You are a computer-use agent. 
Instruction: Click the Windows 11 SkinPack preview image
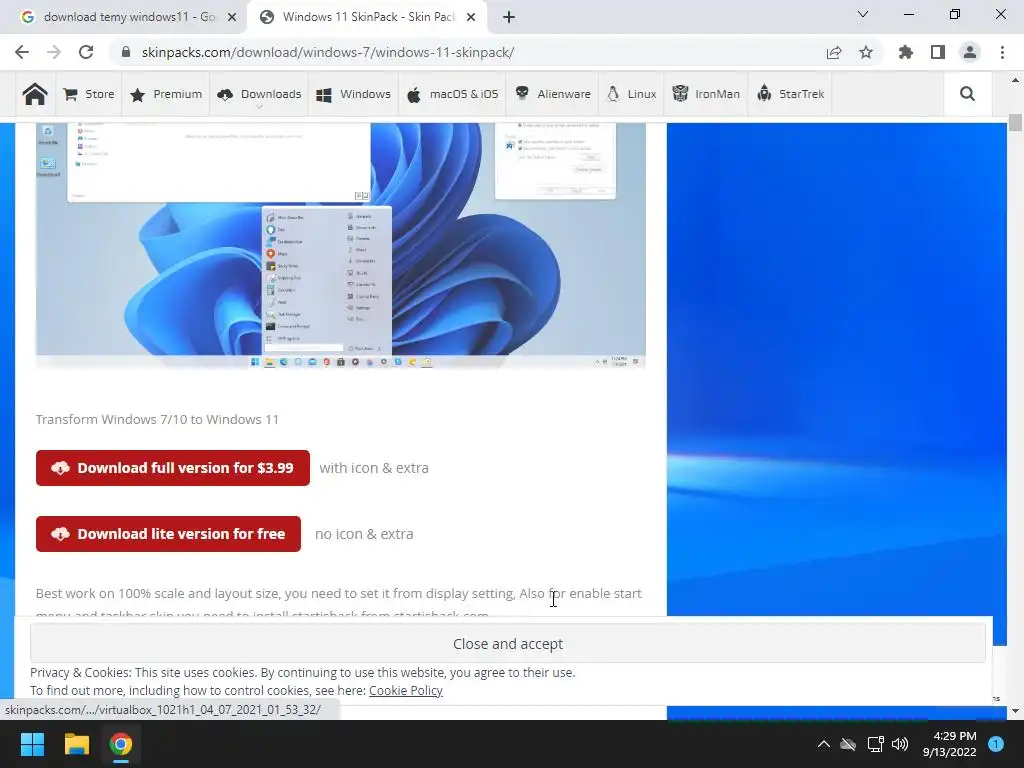(340, 246)
